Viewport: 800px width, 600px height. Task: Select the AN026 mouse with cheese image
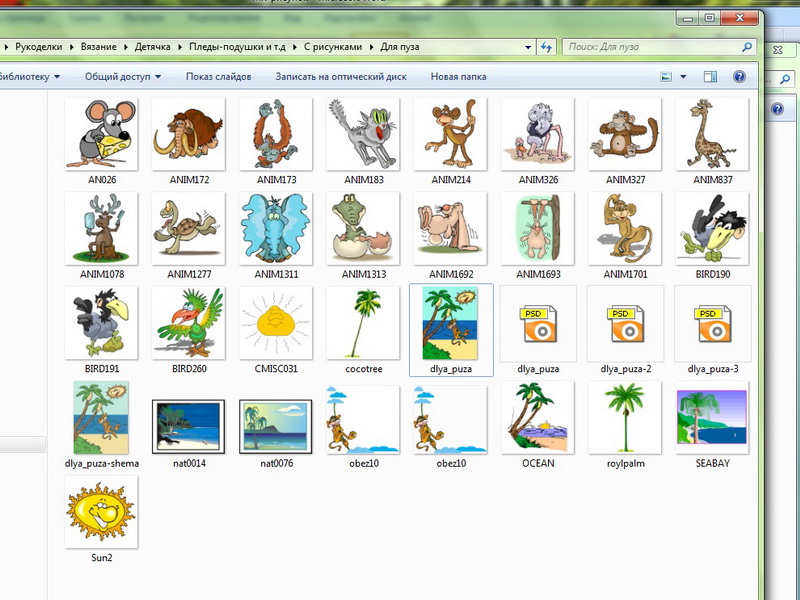(102, 134)
